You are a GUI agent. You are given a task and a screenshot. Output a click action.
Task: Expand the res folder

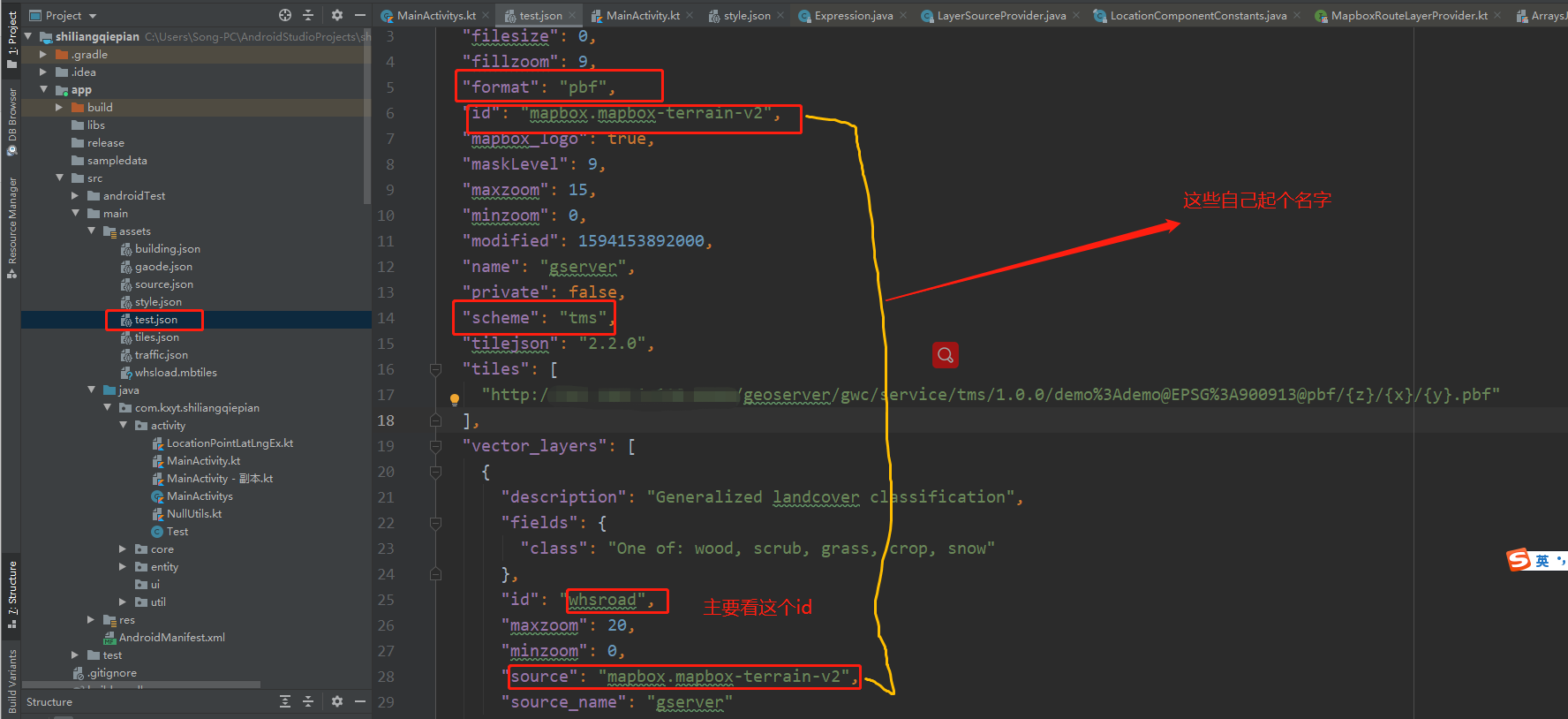tap(91, 619)
